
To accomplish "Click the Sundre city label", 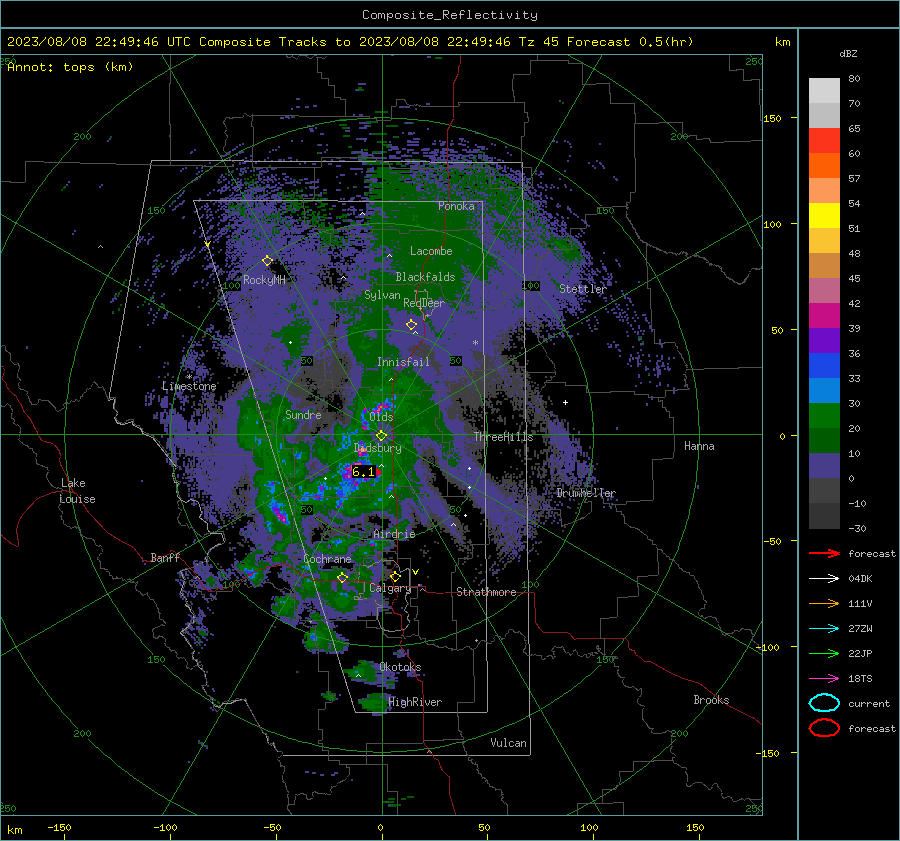I will tap(303, 414).
